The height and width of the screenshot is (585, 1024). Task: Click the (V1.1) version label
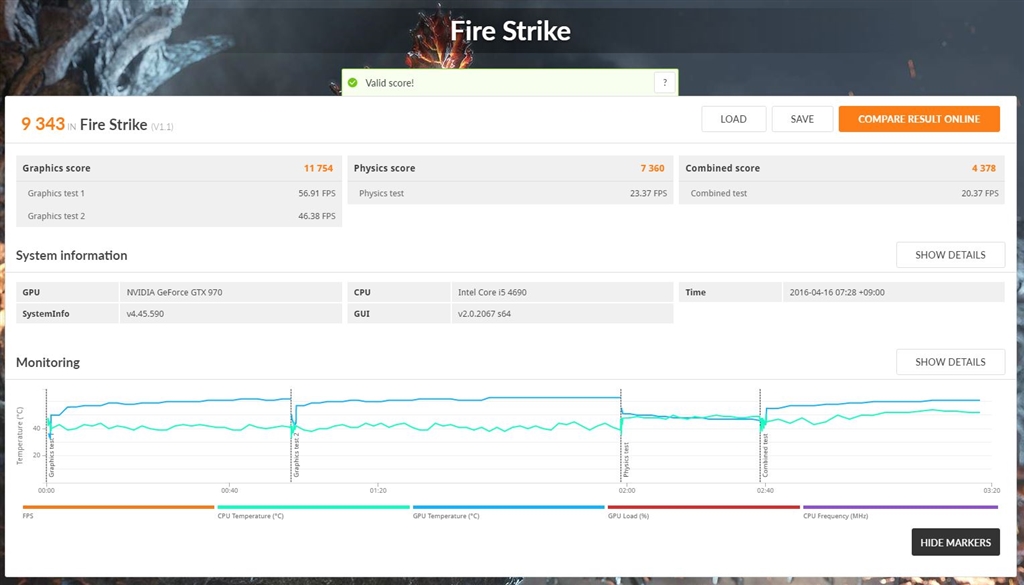162,127
